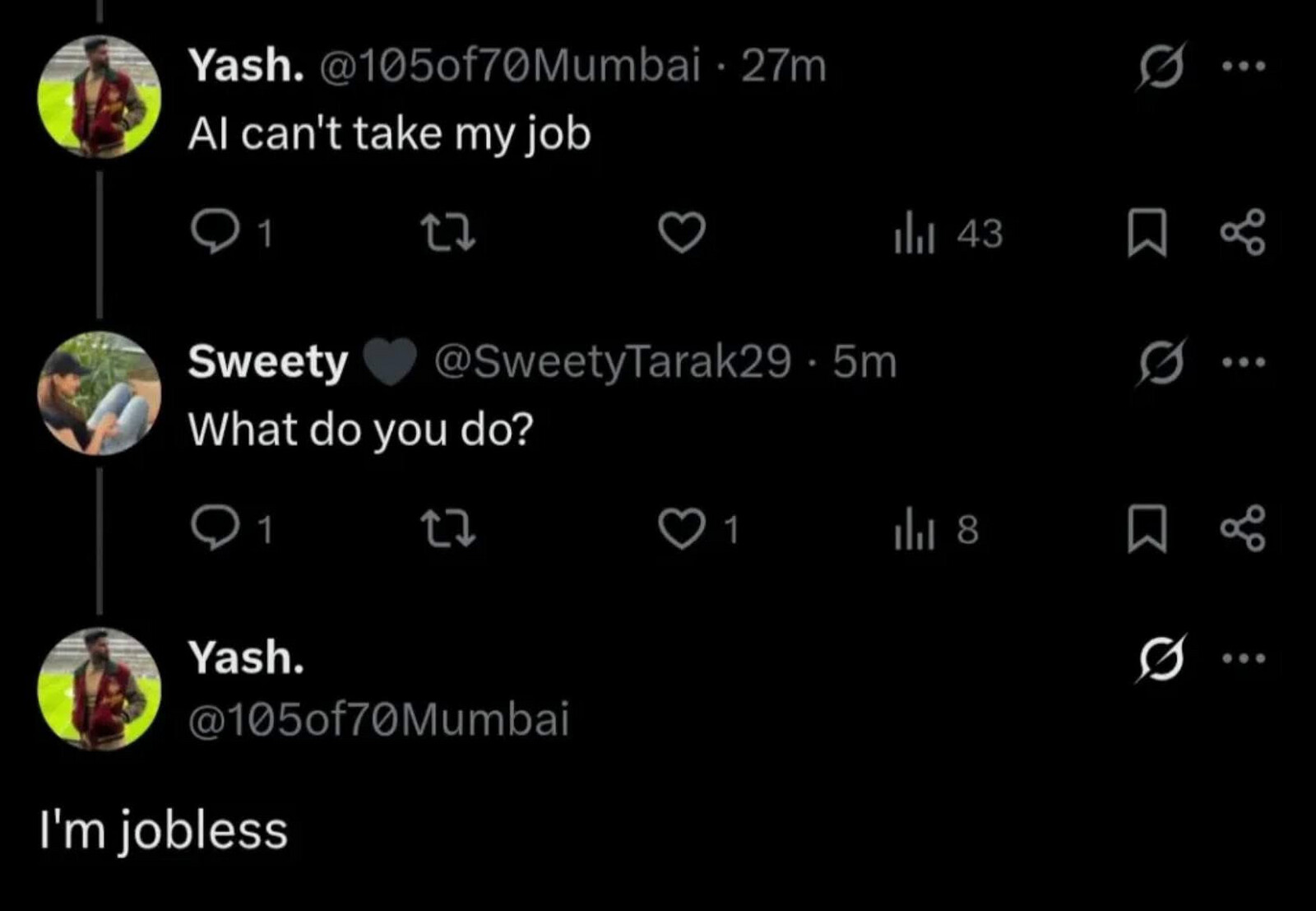1316x911 pixels.
Task: Share Yash's first tweet
Action: click(1243, 233)
